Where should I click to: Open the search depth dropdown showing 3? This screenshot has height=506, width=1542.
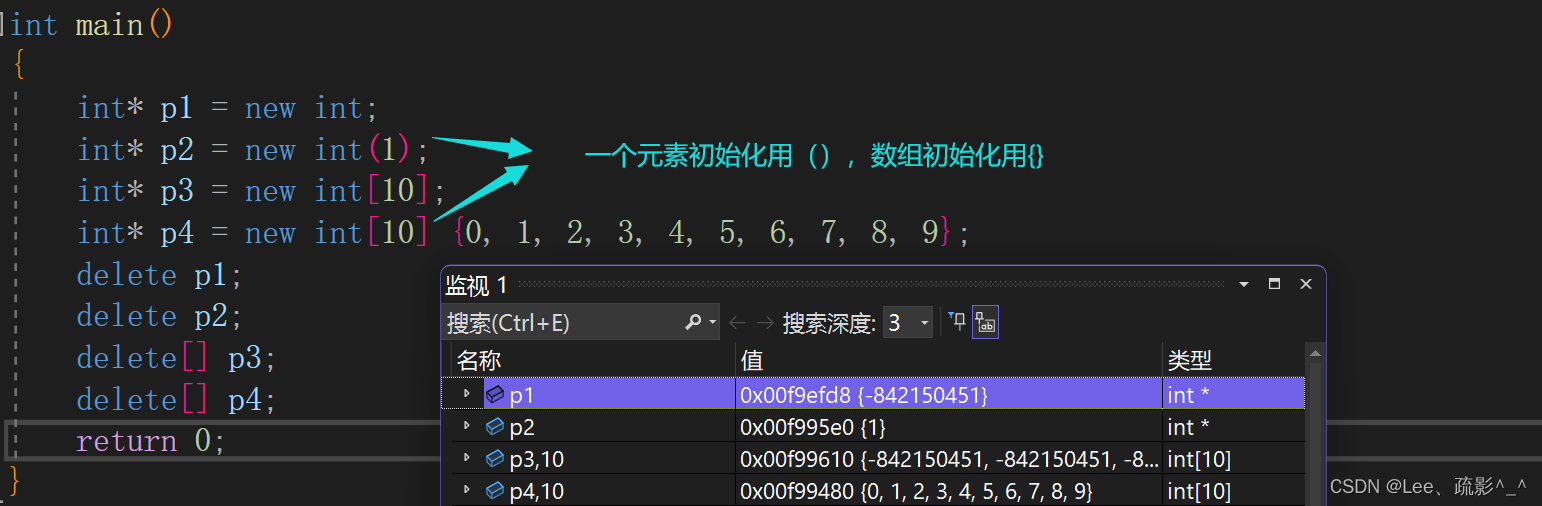pyautogui.click(x=908, y=322)
